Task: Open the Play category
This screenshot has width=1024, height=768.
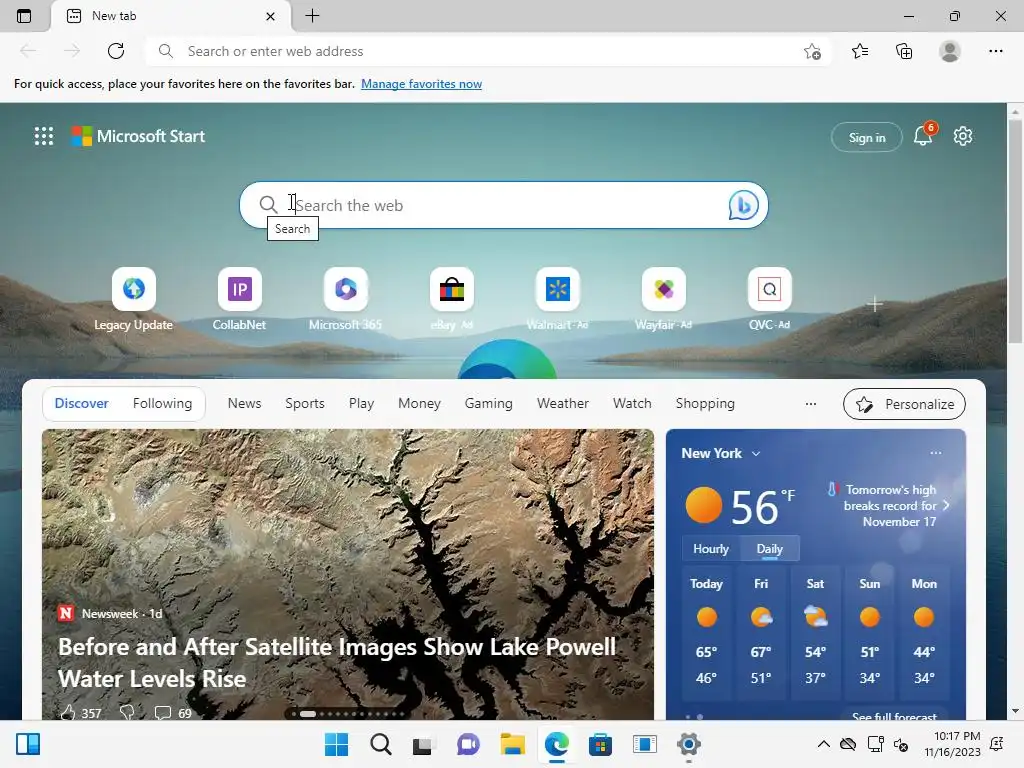Action: [361, 404]
